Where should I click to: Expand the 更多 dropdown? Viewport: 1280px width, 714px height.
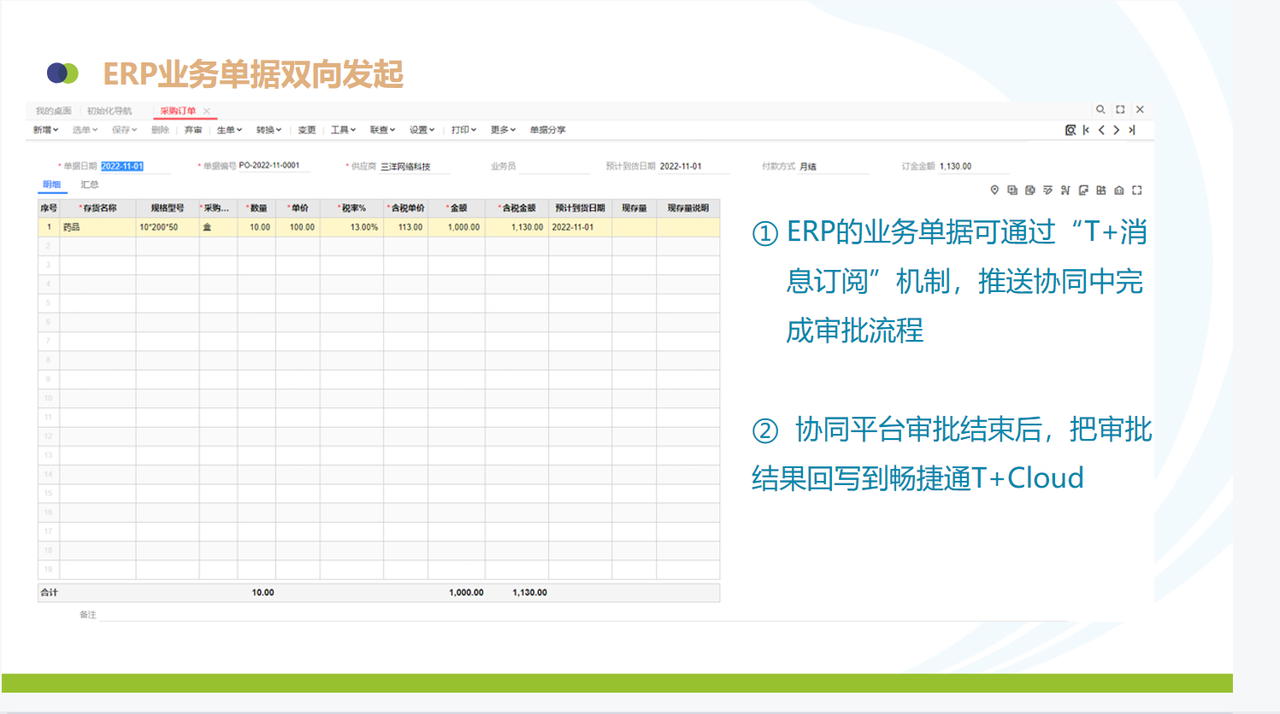pos(503,130)
